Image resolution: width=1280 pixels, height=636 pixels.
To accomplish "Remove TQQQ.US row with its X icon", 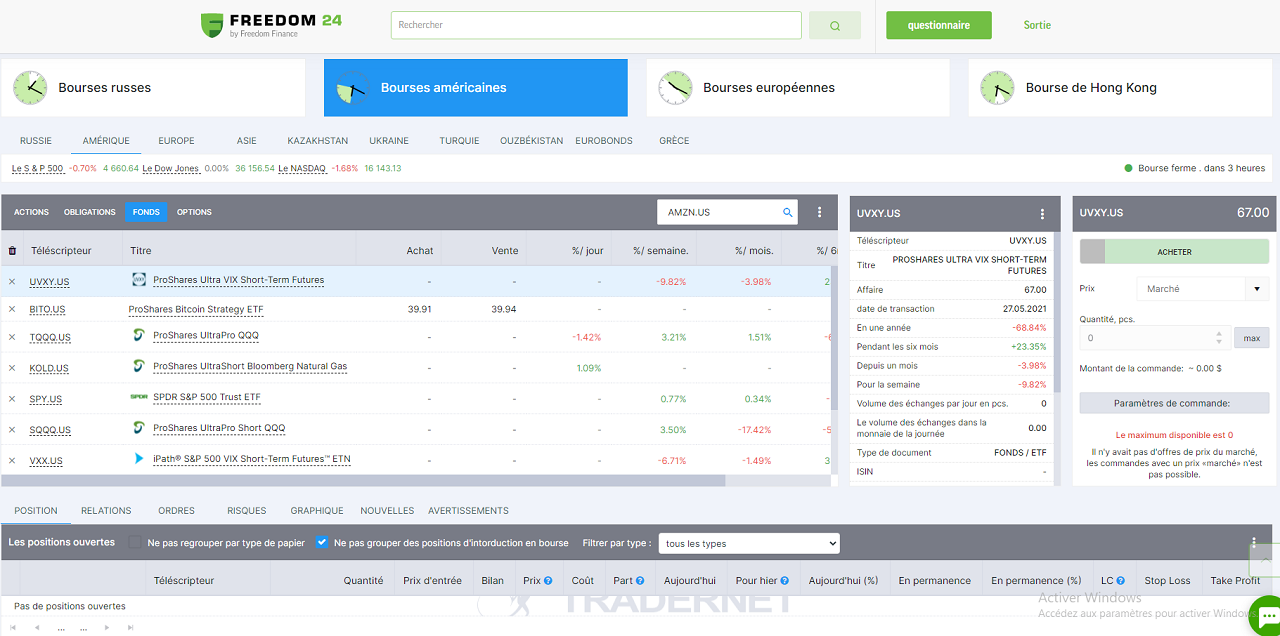I will coord(12,338).
